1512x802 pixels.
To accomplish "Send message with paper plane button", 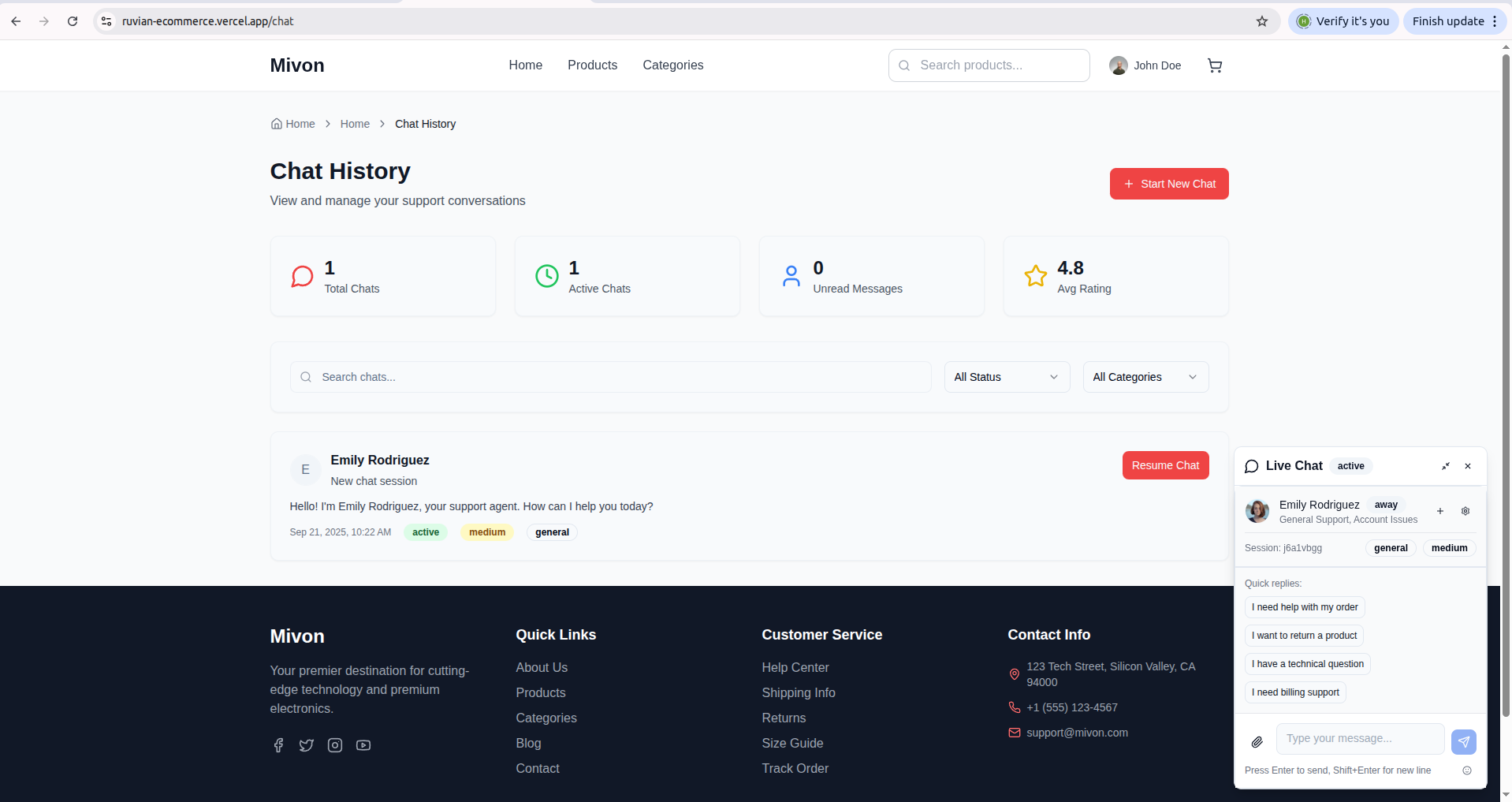I will click(x=1464, y=742).
